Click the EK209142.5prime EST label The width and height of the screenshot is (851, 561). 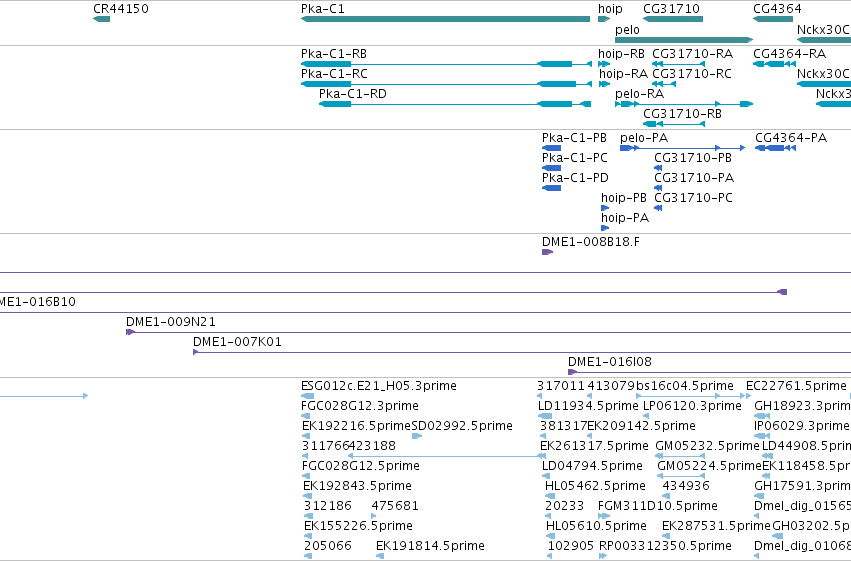tap(642, 426)
